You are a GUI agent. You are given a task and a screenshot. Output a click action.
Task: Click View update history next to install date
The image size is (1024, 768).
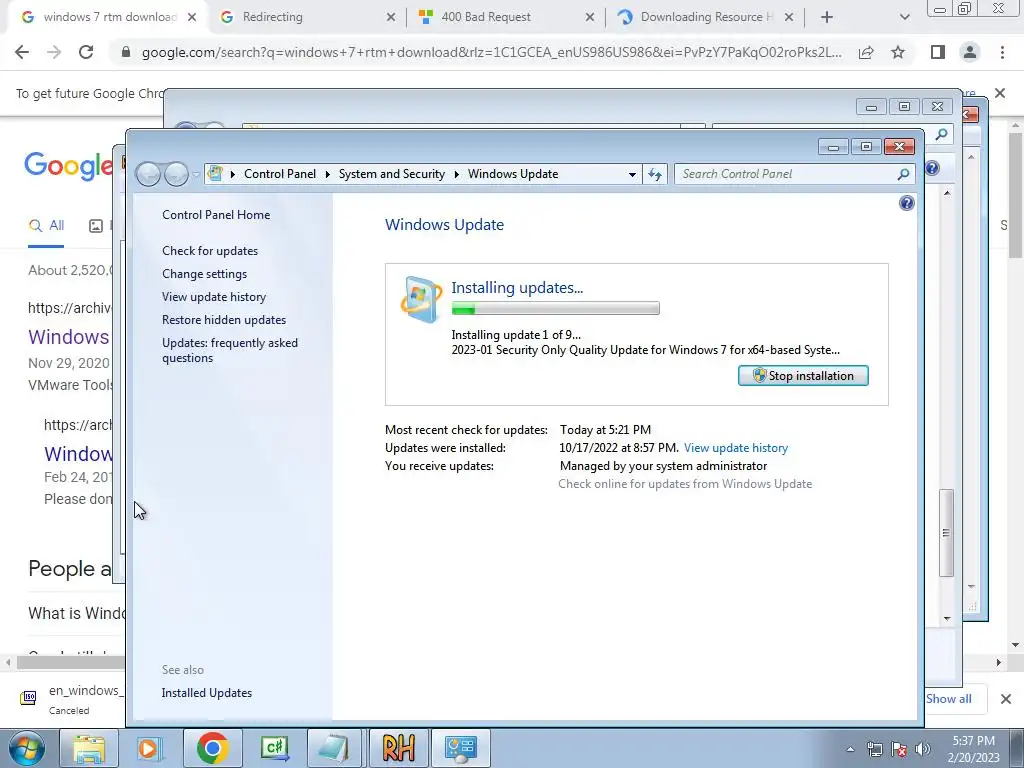tap(736, 448)
